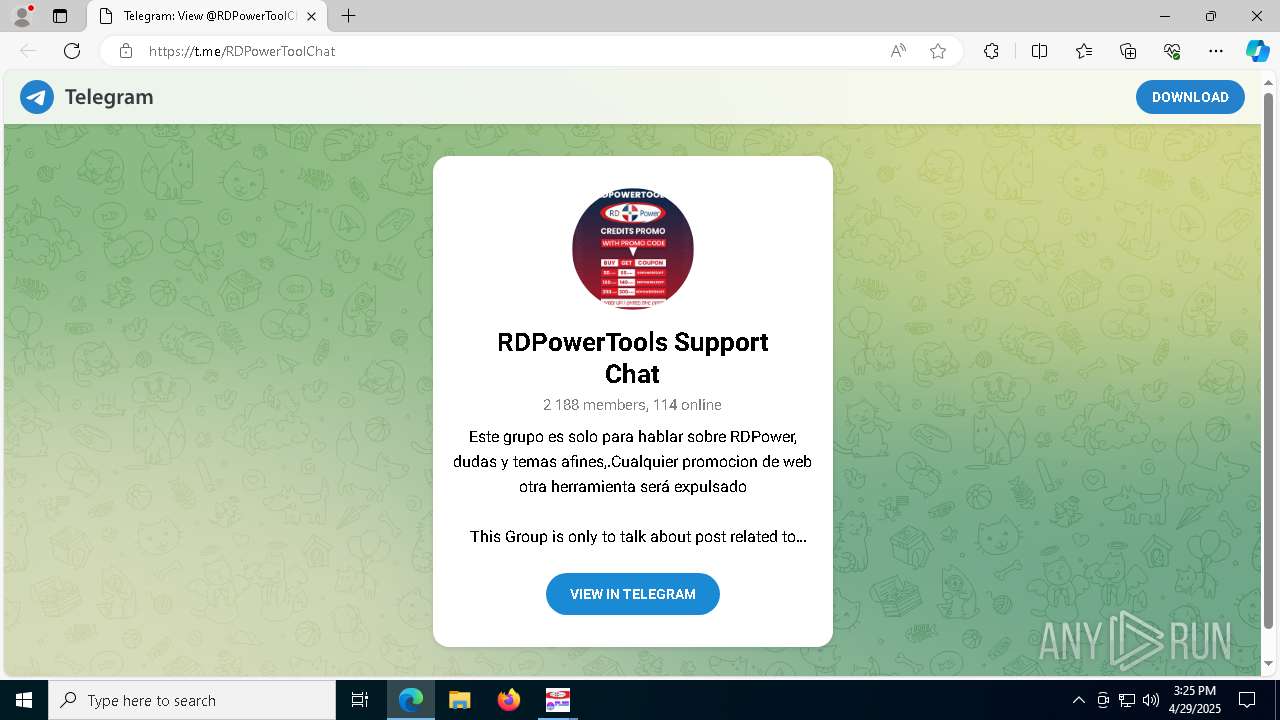
Task: Launch Copilot sidebar
Action: click(1257, 51)
